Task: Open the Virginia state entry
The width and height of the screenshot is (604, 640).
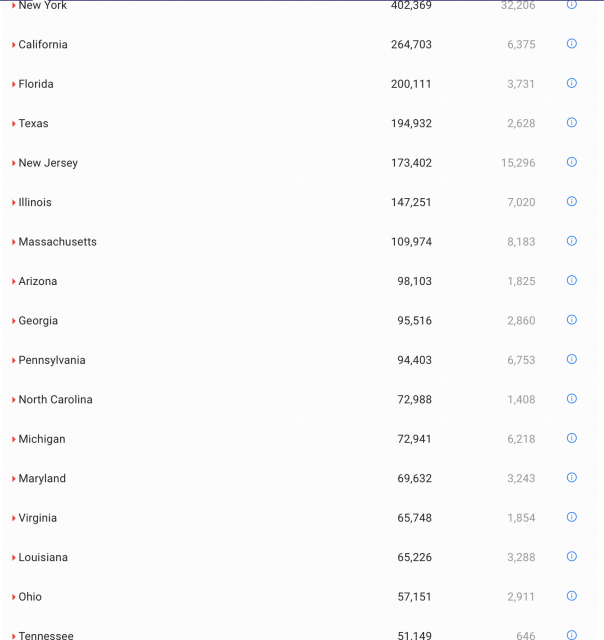Action: click(x=38, y=518)
